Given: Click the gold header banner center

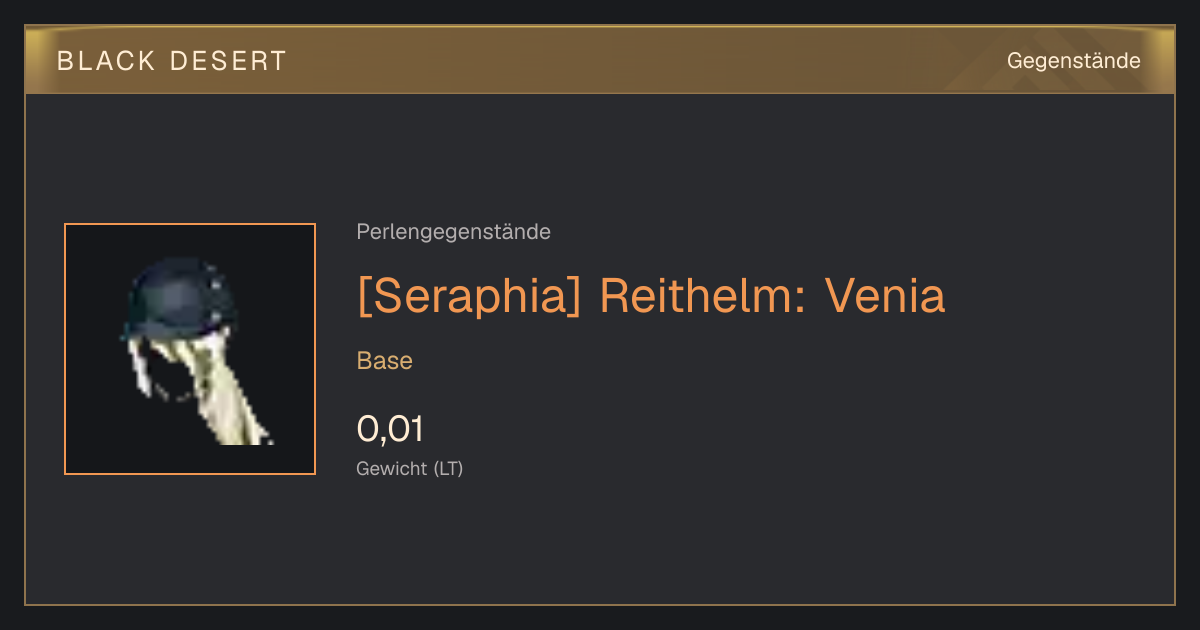Looking at the screenshot, I should click(600, 60).
